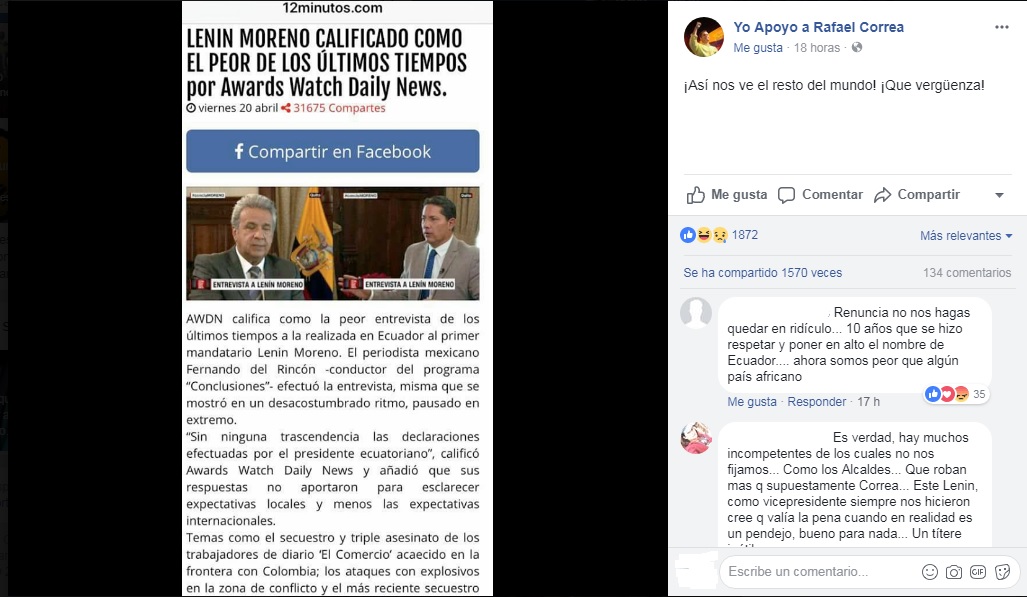Image resolution: width=1027 pixels, height=597 pixels.
Task: Click the thumbs-up Me gusta icon
Action: point(696,195)
